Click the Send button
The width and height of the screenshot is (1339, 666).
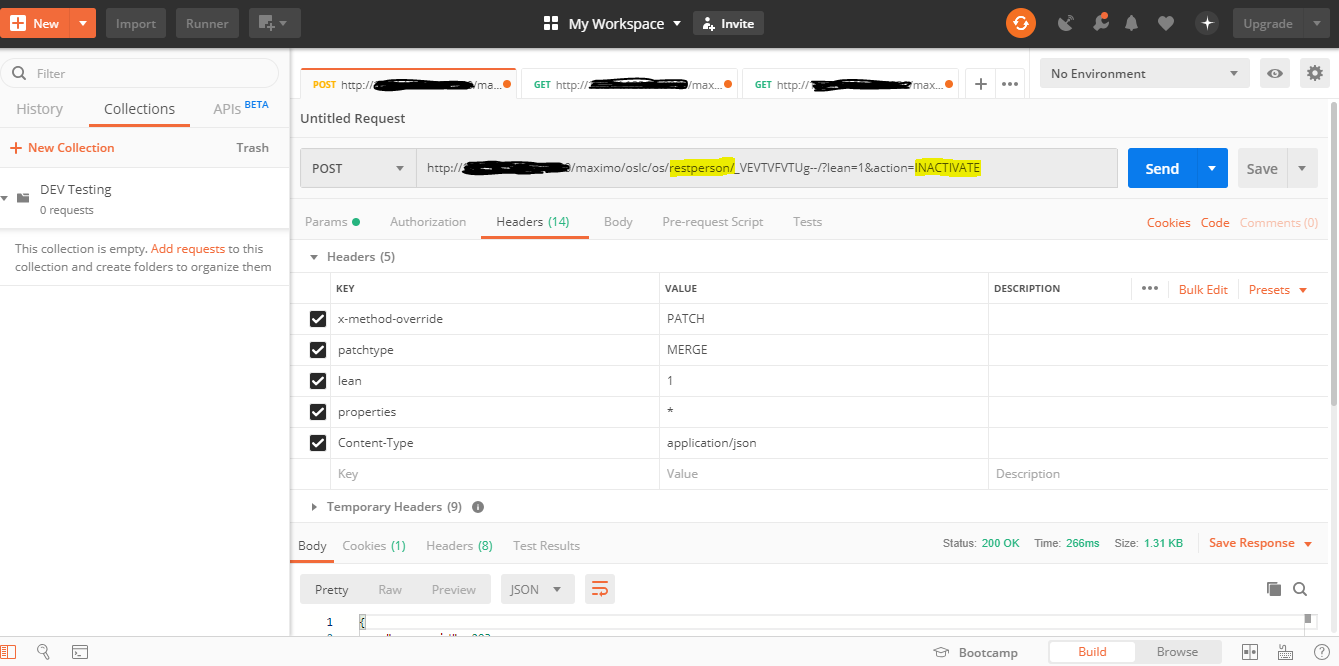1161,168
